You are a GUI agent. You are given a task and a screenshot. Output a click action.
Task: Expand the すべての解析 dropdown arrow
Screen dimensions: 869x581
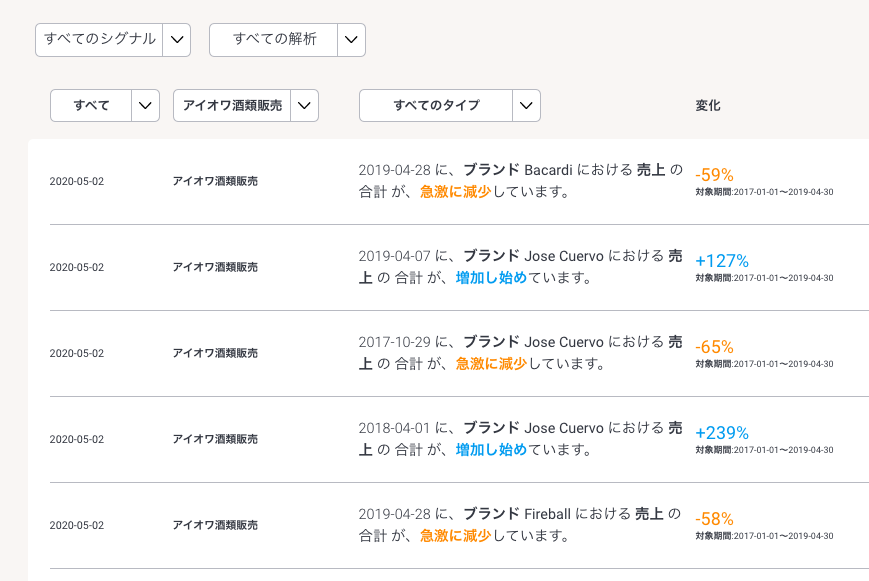[x=351, y=40]
